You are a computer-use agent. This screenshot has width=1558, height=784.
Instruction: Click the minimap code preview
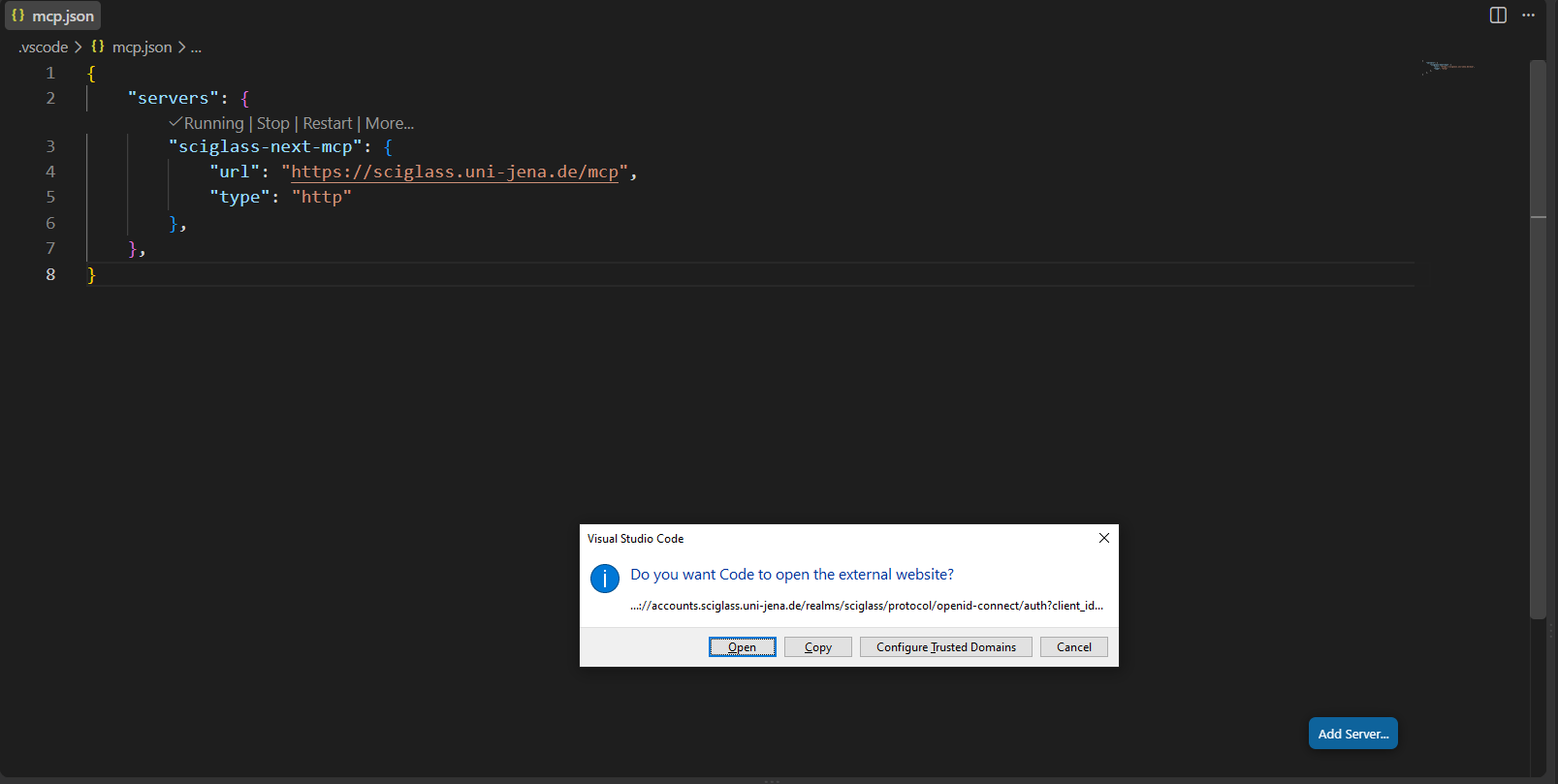pyautogui.click(x=1448, y=67)
